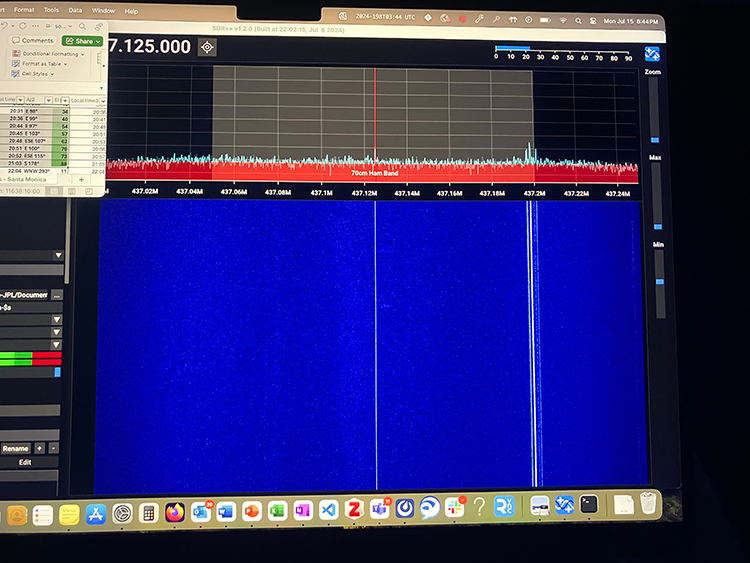Click the Comments button in Excel
Image resolution: width=750 pixels, height=563 pixels.
[34, 41]
